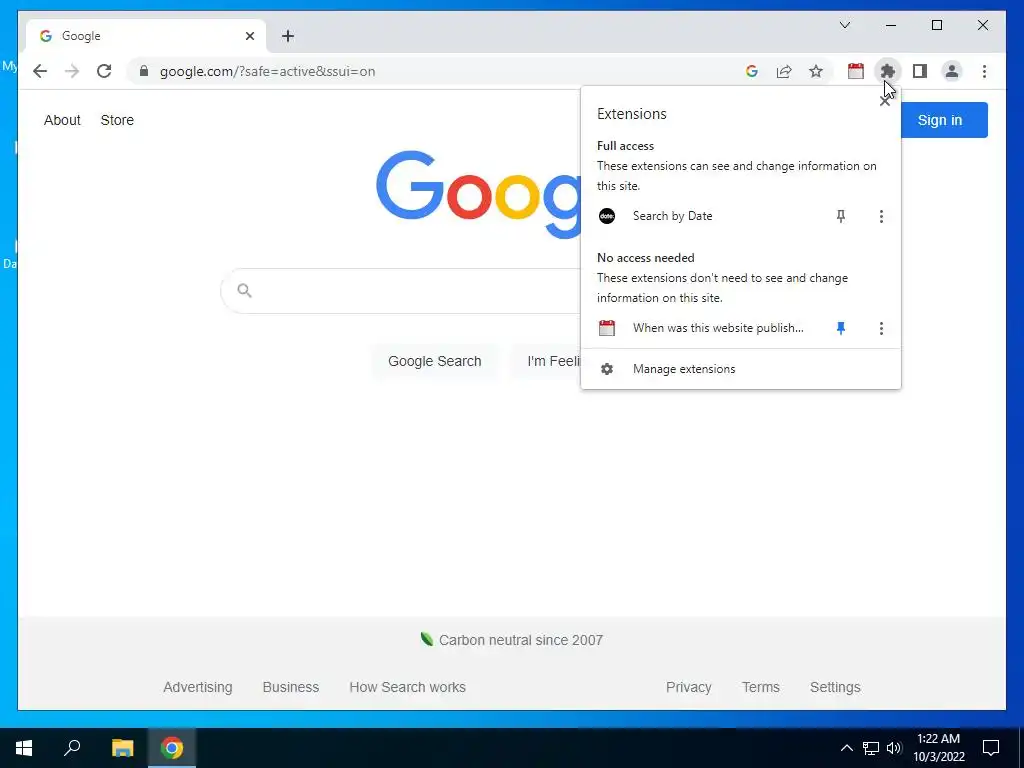The width and height of the screenshot is (1024, 768).
Task: Open Chrome's three-dot main menu
Action: pyautogui.click(x=984, y=71)
